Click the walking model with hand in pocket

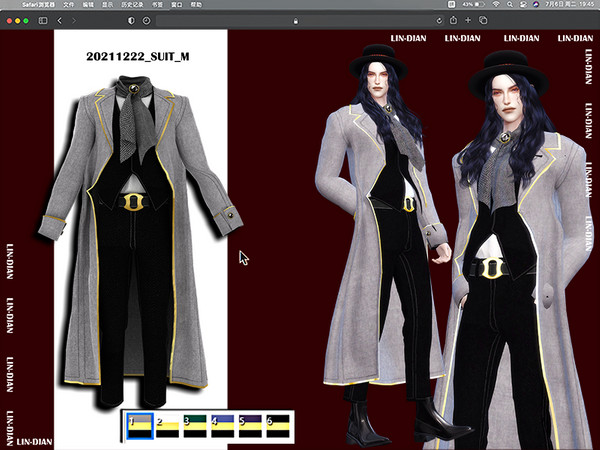(386, 245)
